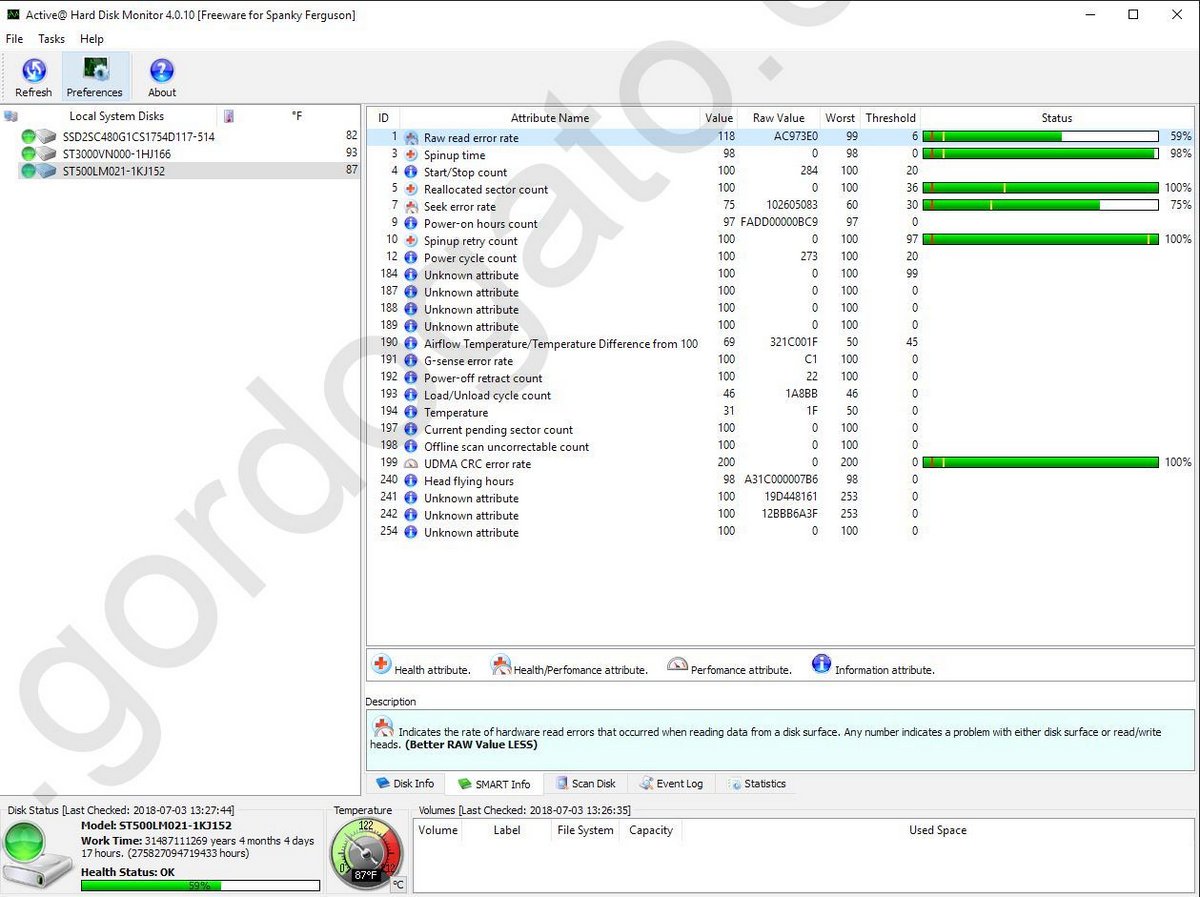Viewport: 1200px width, 897px height.
Task: Click the ST500LM021-1KJ152 disk icon
Action: [47, 171]
